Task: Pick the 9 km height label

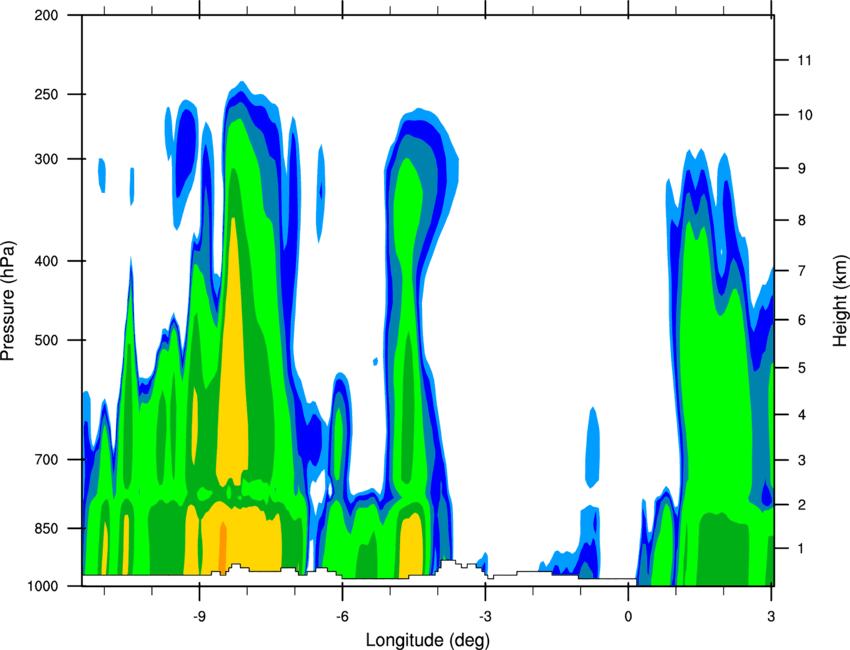Action: (x=801, y=169)
